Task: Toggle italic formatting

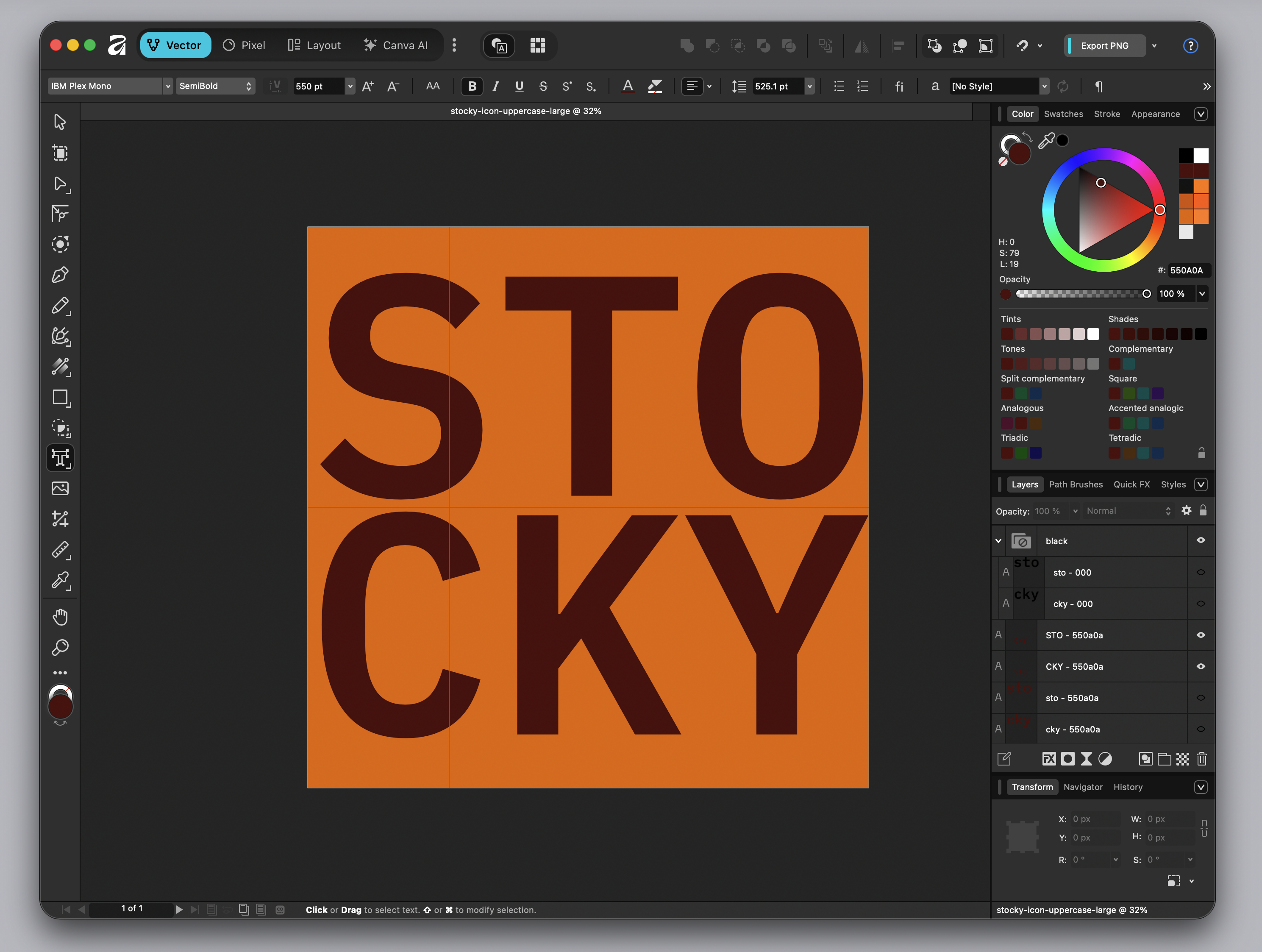Action: [x=495, y=86]
